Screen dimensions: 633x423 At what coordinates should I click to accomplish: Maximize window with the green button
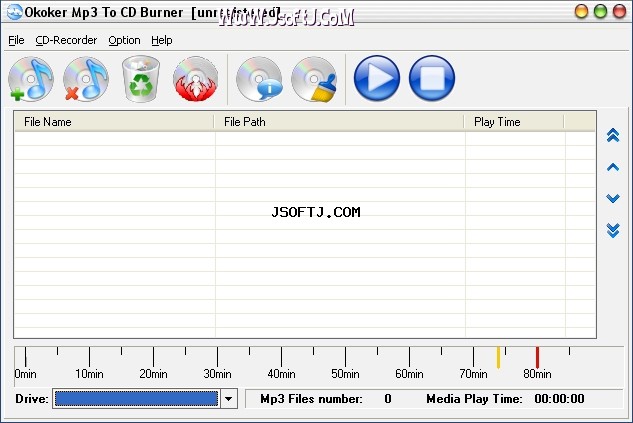600,11
